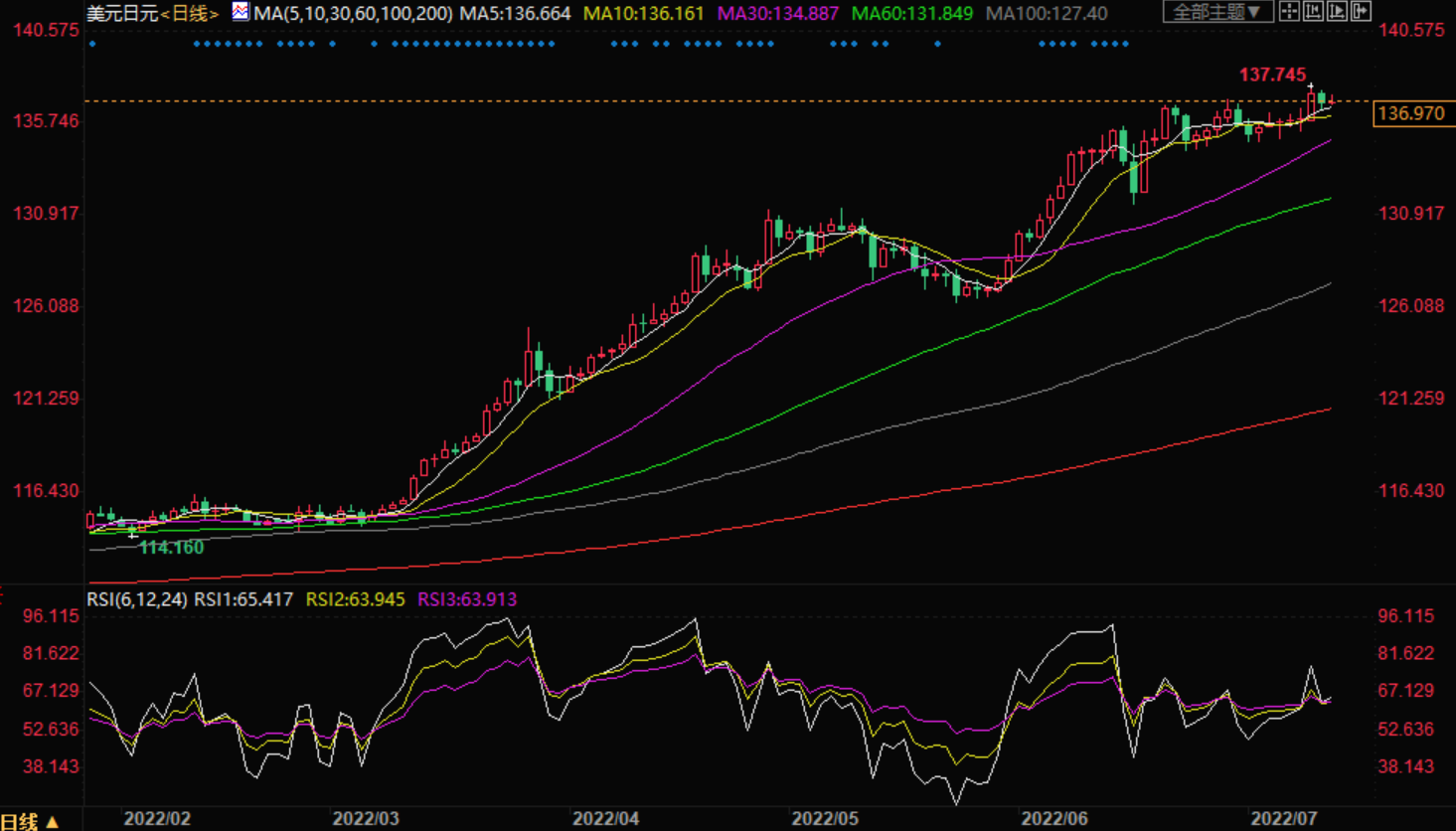Click the jump-to-start range icon
The width and height of the screenshot is (1456, 831).
(x=1313, y=12)
